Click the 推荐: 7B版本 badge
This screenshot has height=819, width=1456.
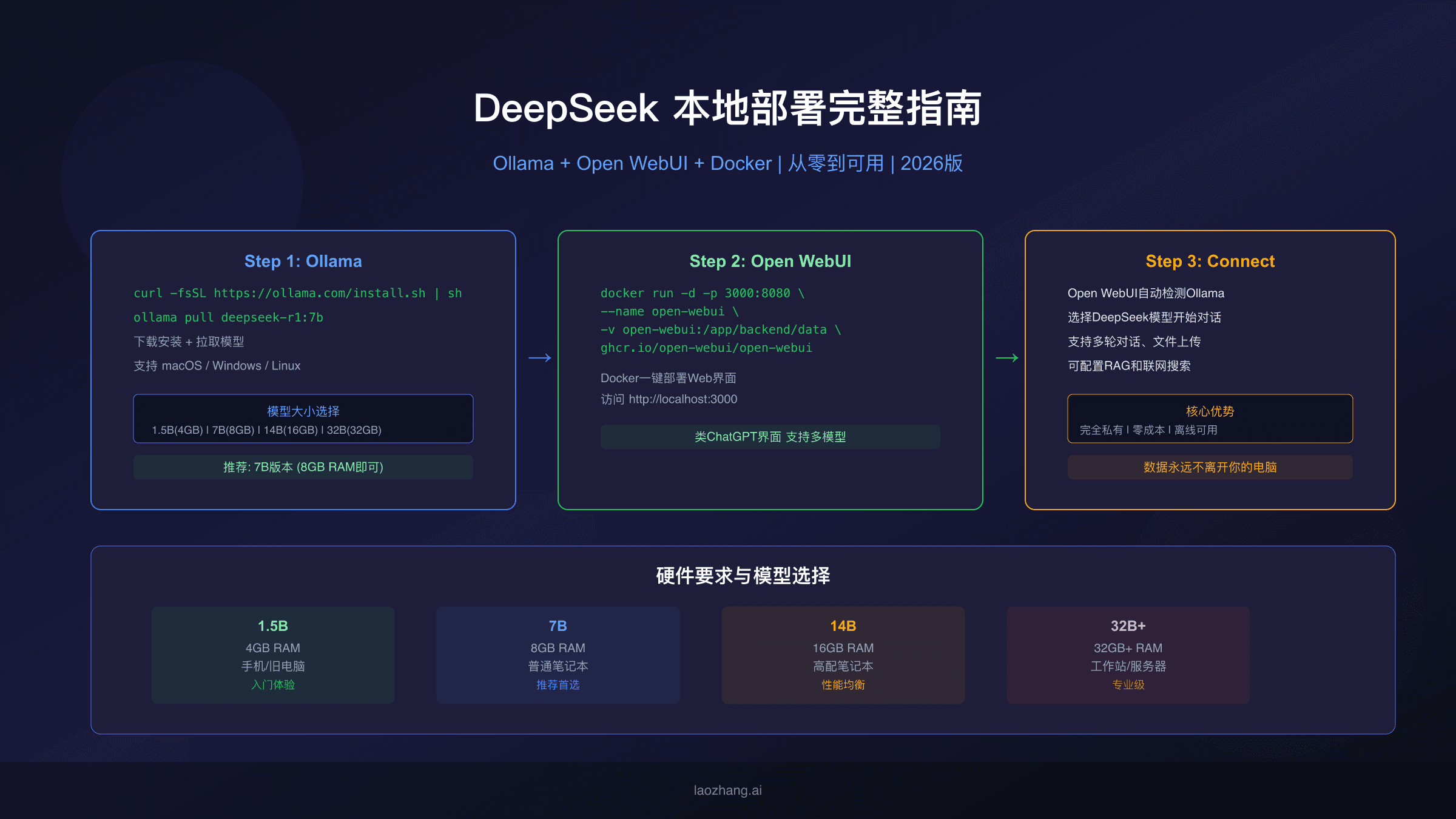tap(303, 467)
